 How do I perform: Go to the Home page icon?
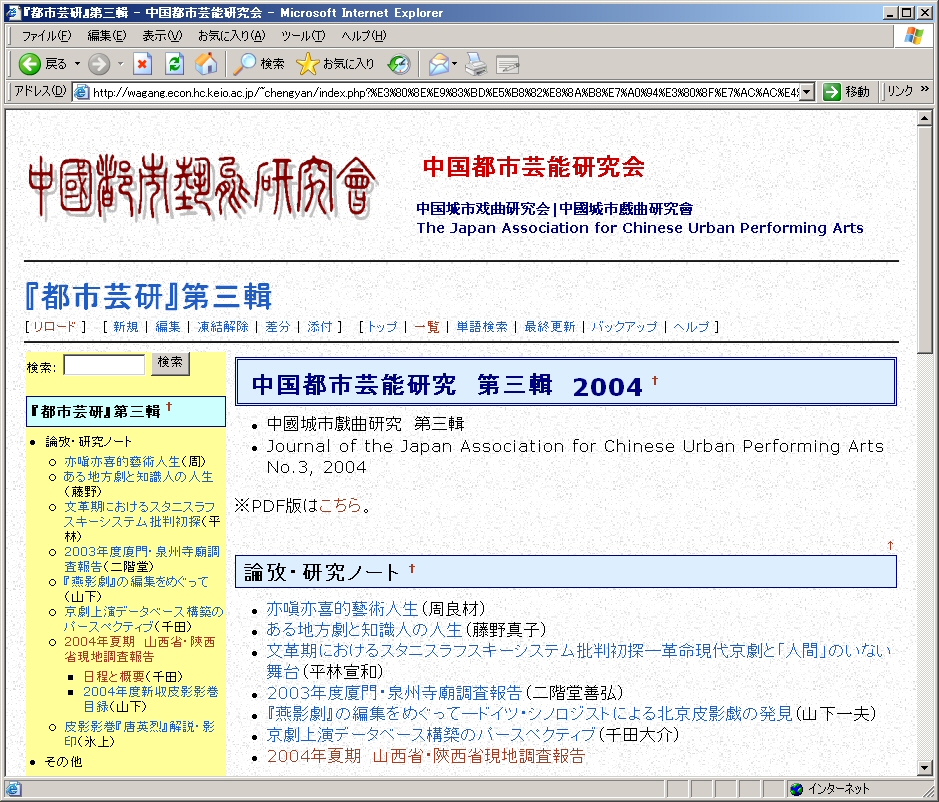pos(206,64)
